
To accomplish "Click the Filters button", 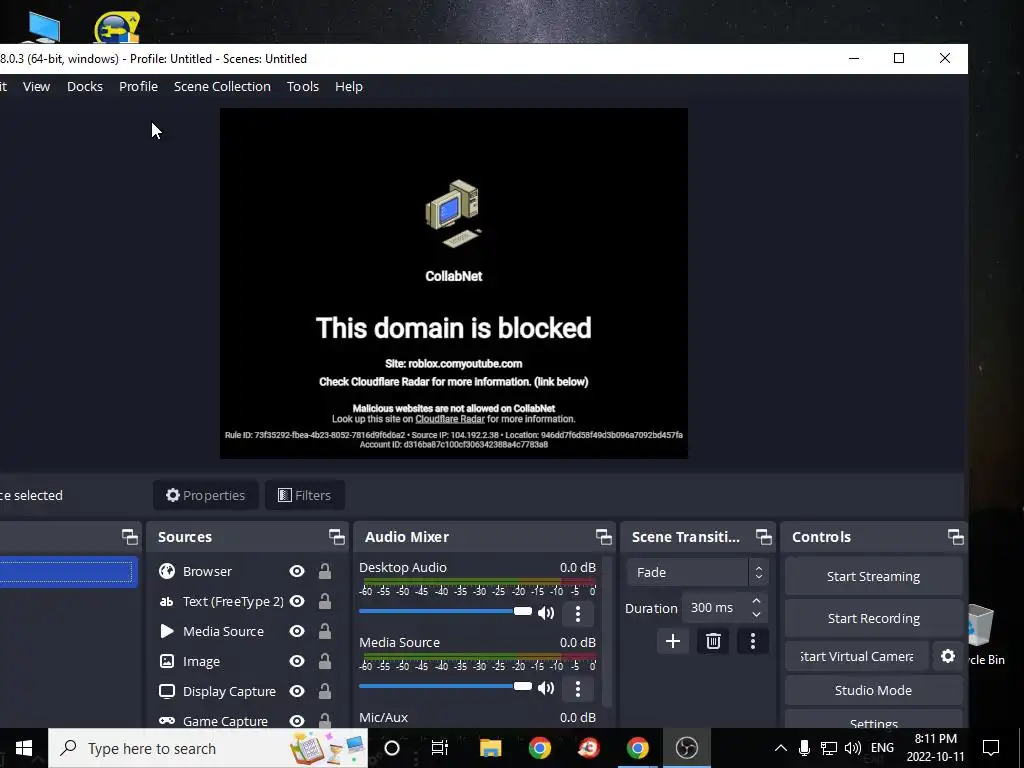I will 305,495.
